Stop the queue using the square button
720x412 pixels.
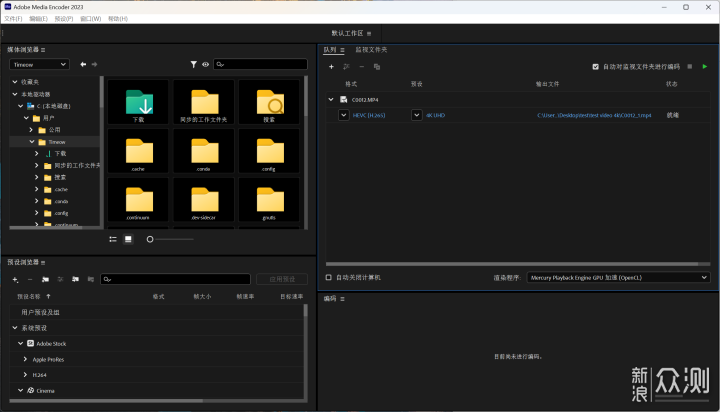(690, 67)
